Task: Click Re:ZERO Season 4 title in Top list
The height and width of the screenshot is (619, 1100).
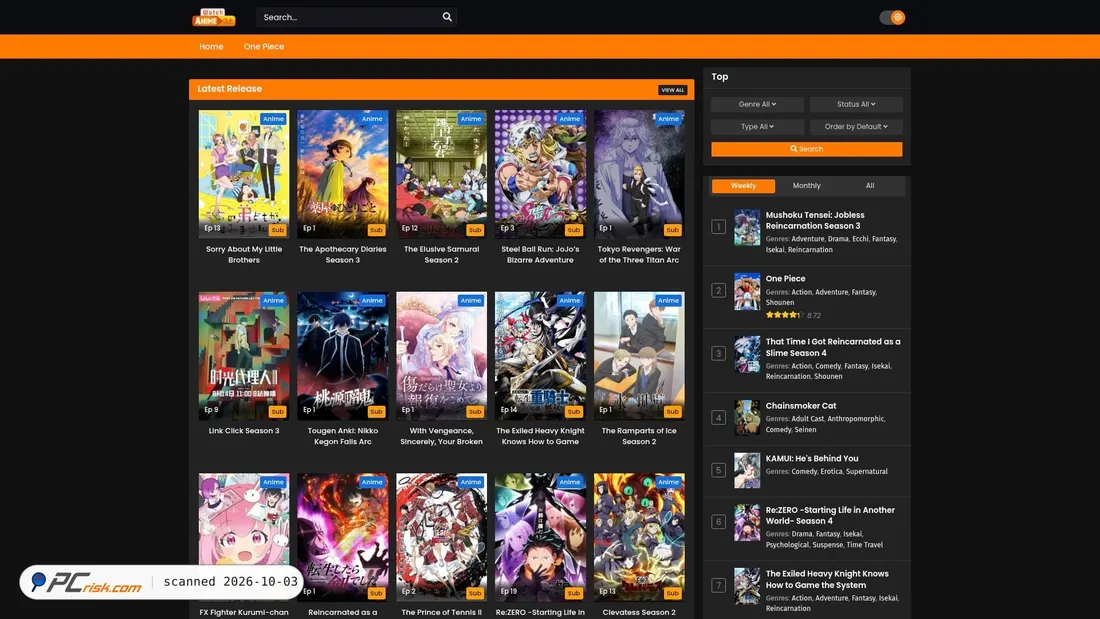Action: pos(830,515)
